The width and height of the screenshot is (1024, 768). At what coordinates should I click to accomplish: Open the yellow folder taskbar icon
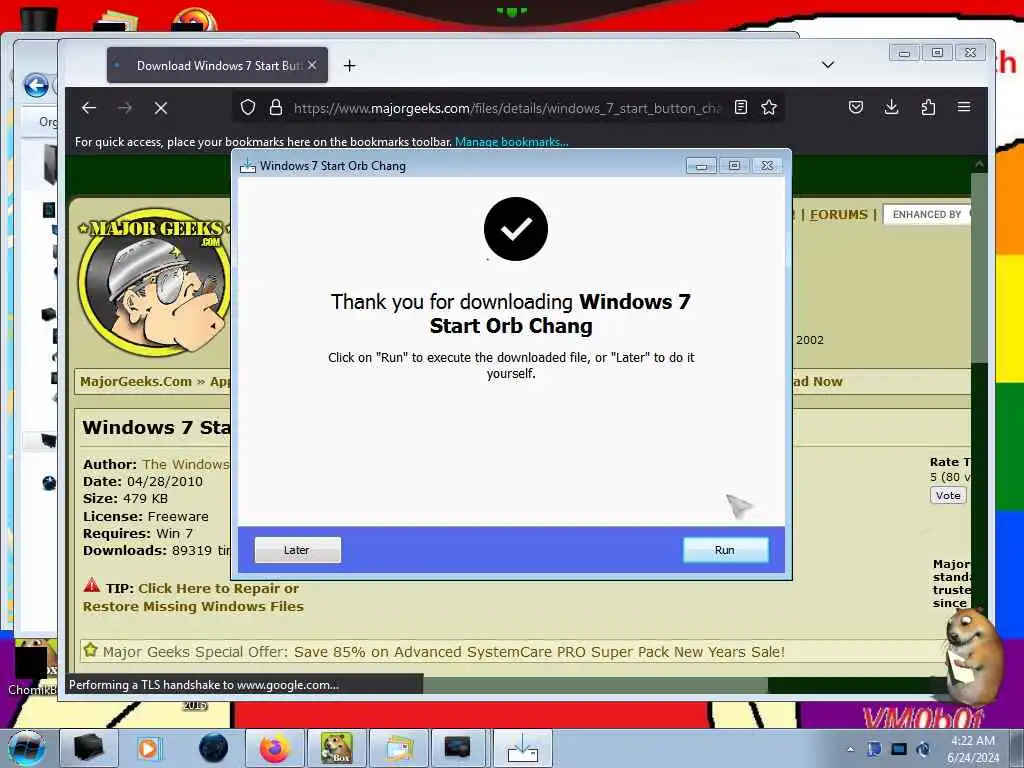[399, 748]
